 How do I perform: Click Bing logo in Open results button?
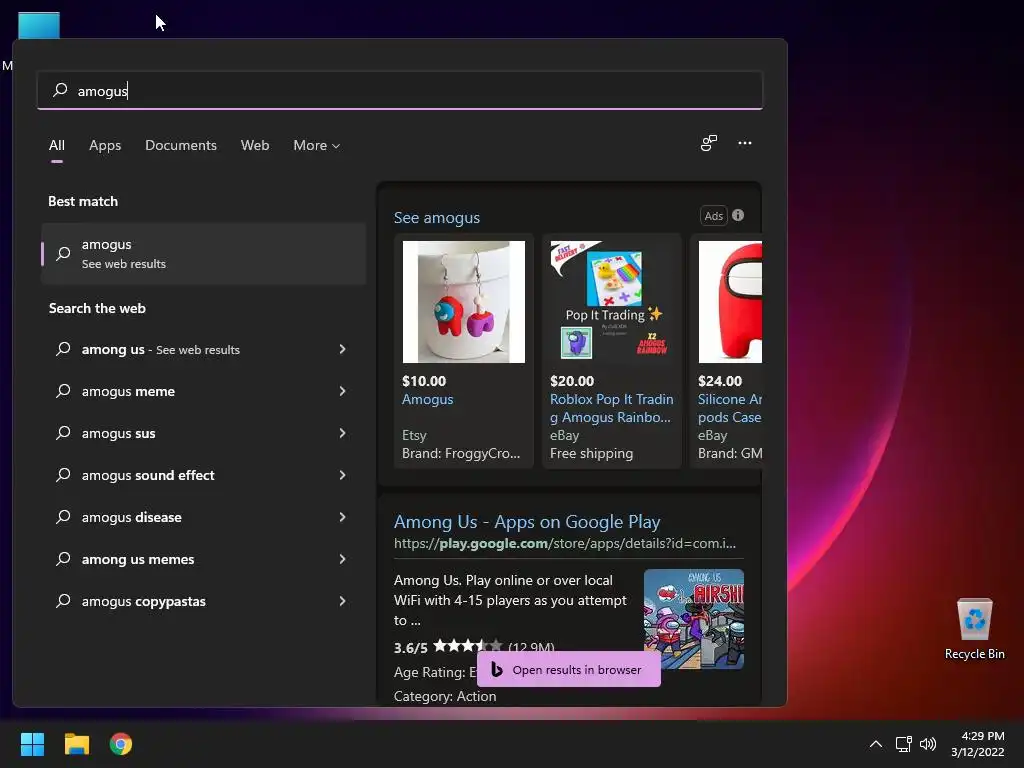[x=496, y=669]
